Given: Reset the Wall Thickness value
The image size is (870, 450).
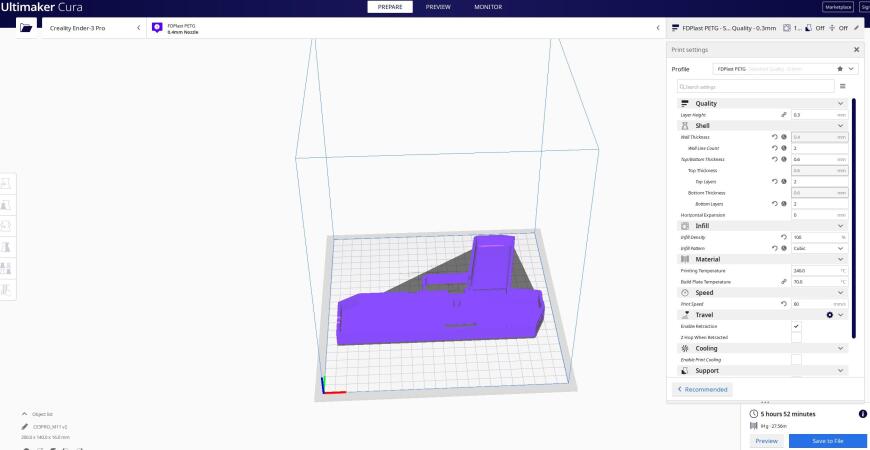Looking at the screenshot, I should pyautogui.click(x=775, y=137).
